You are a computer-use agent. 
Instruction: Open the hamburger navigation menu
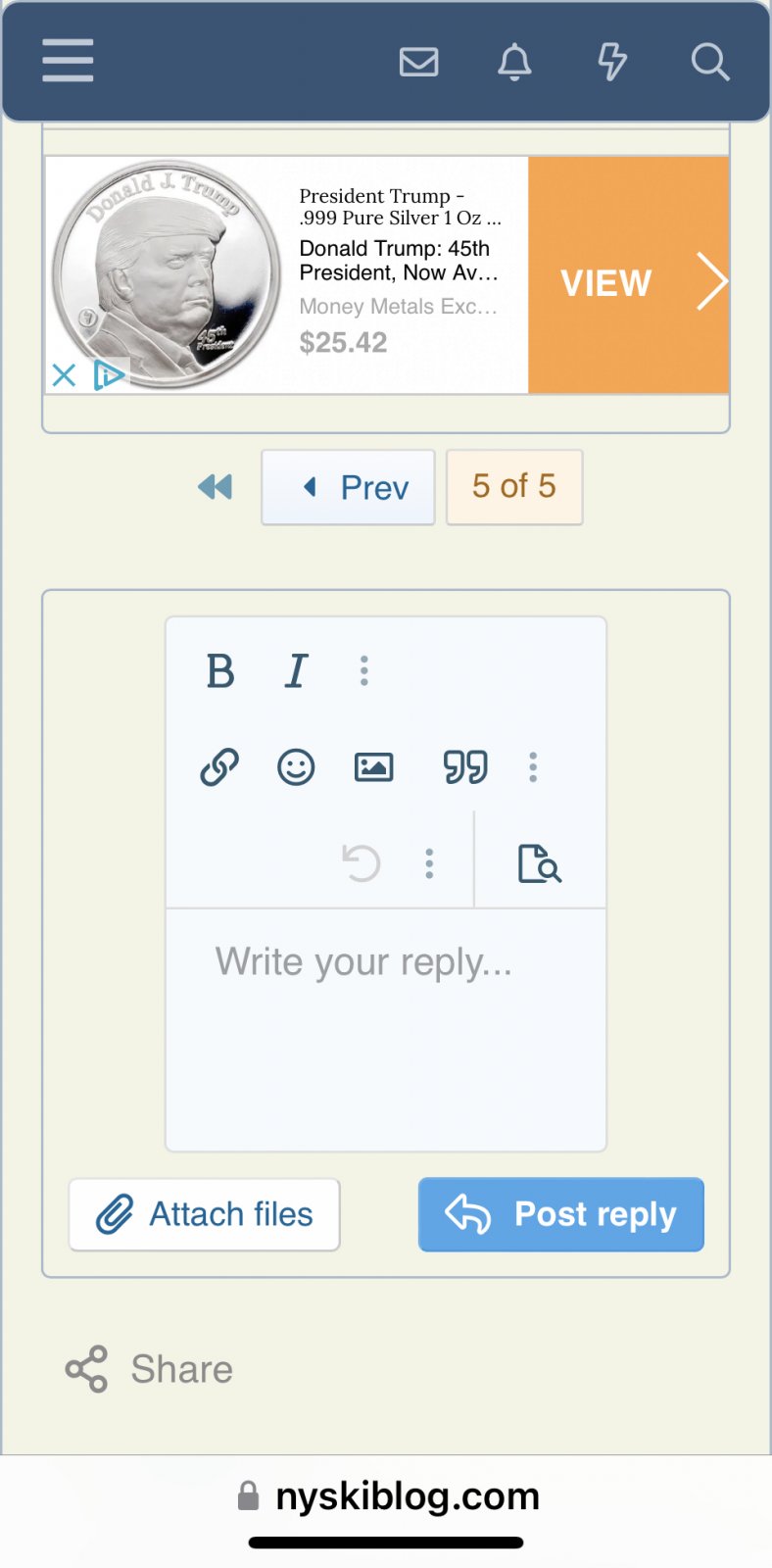click(x=68, y=61)
